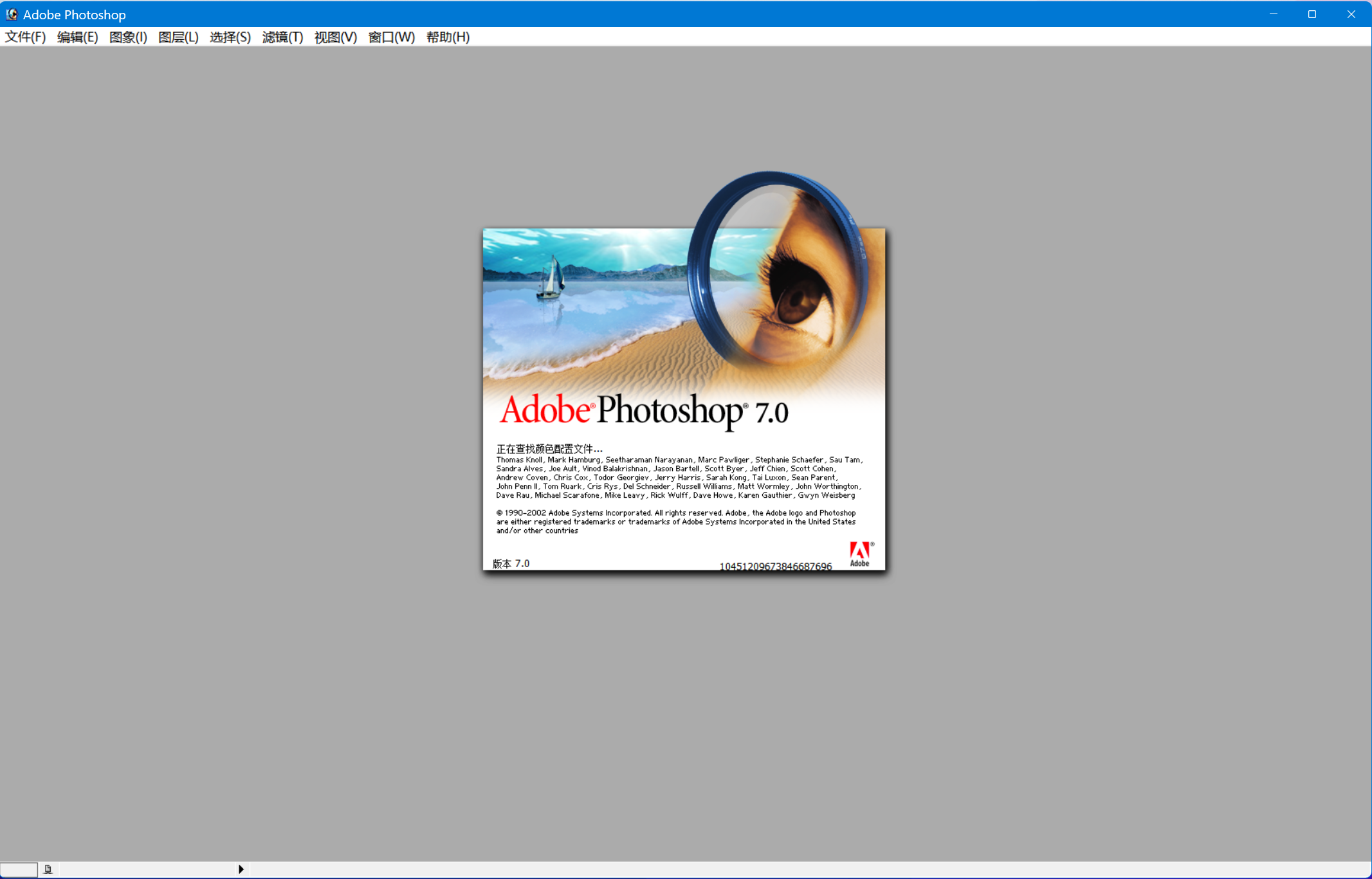Open the 滤镜(T) menu
1372x879 pixels.
[282, 37]
